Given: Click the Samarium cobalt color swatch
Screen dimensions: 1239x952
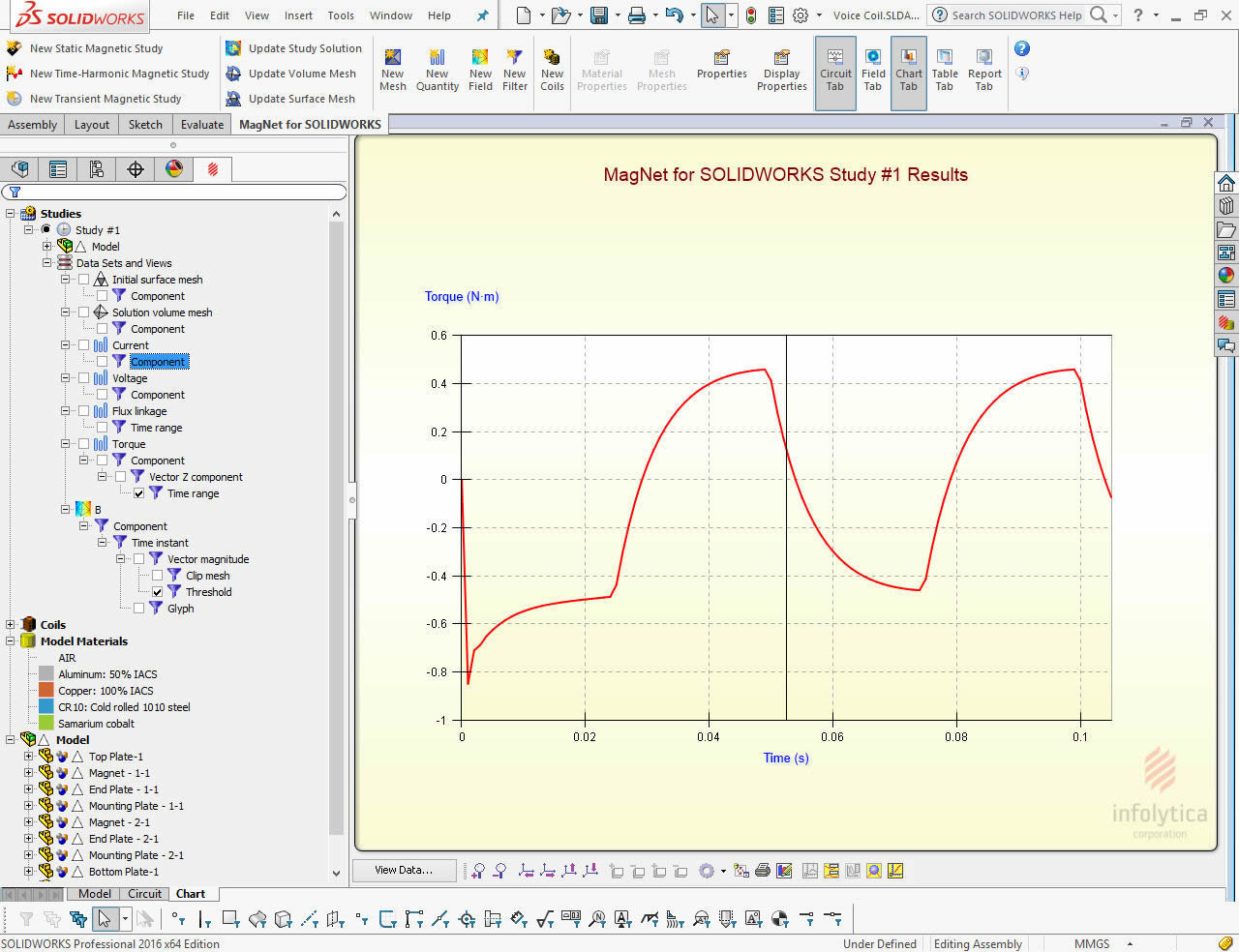Looking at the screenshot, I should coord(46,724).
